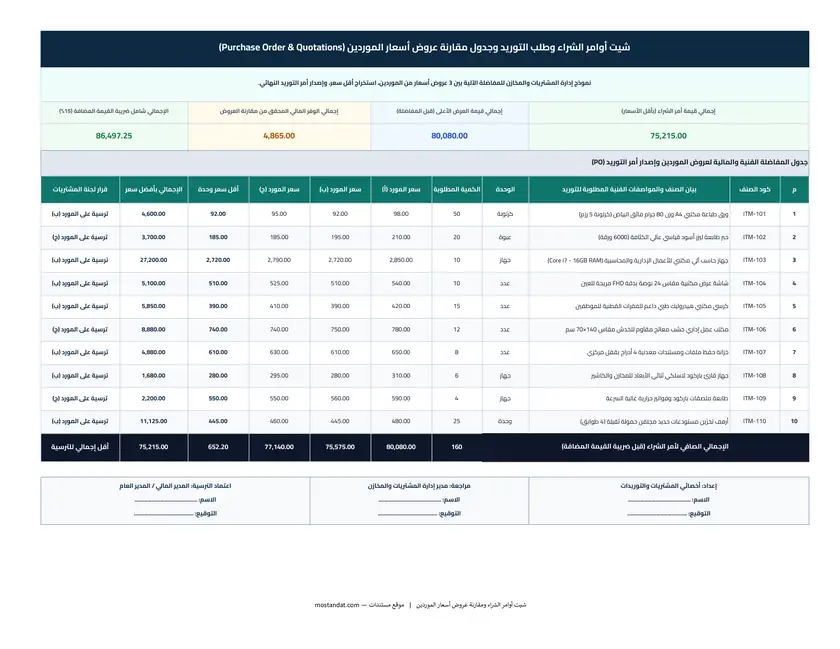The width and height of the screenshot is (840, 649).
Task: Click the total quantity value 160
Action: pyautogui.click(x=456, y=447)
